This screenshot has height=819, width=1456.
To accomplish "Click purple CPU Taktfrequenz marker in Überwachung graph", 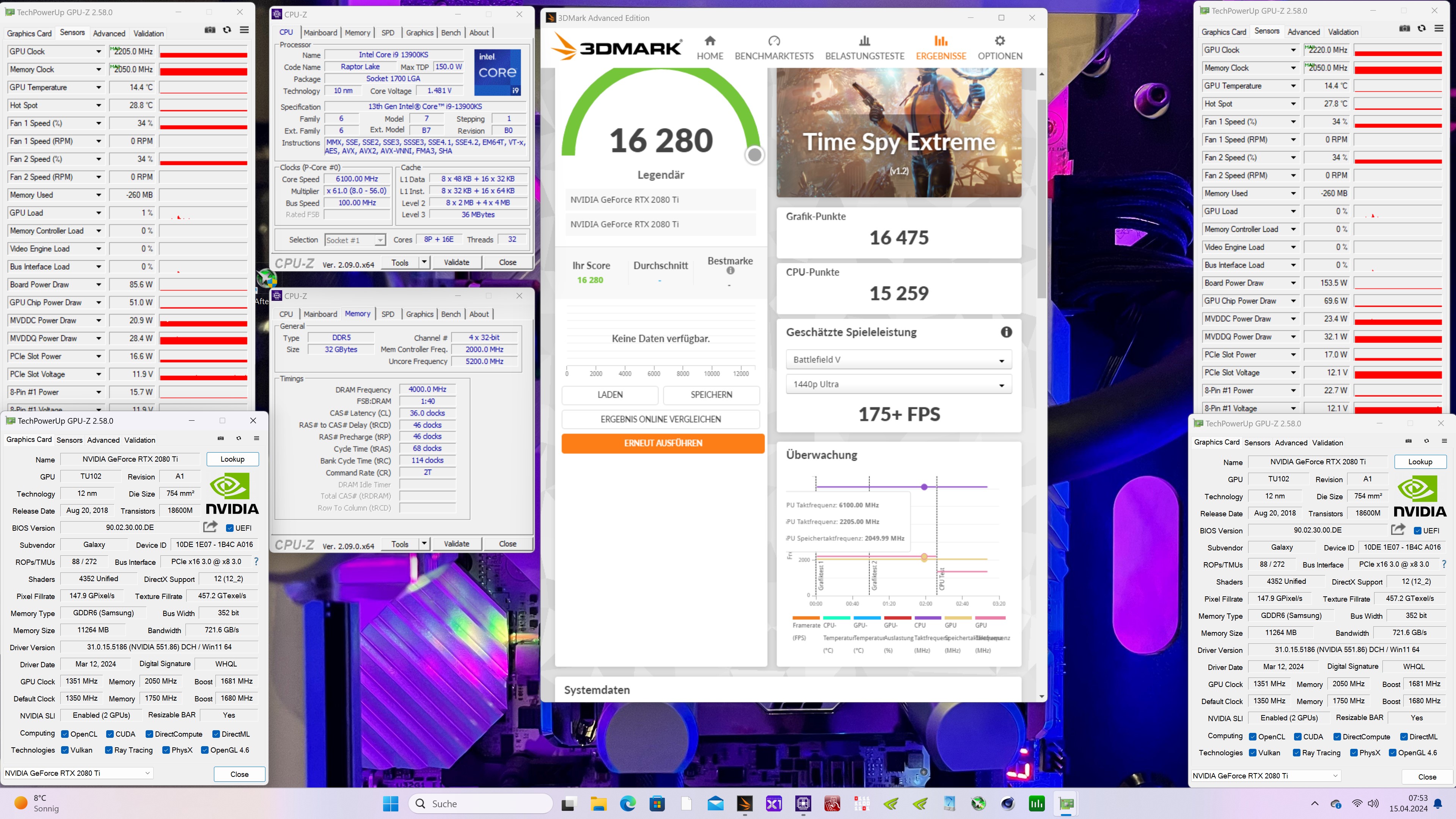I will click(924, 487).
